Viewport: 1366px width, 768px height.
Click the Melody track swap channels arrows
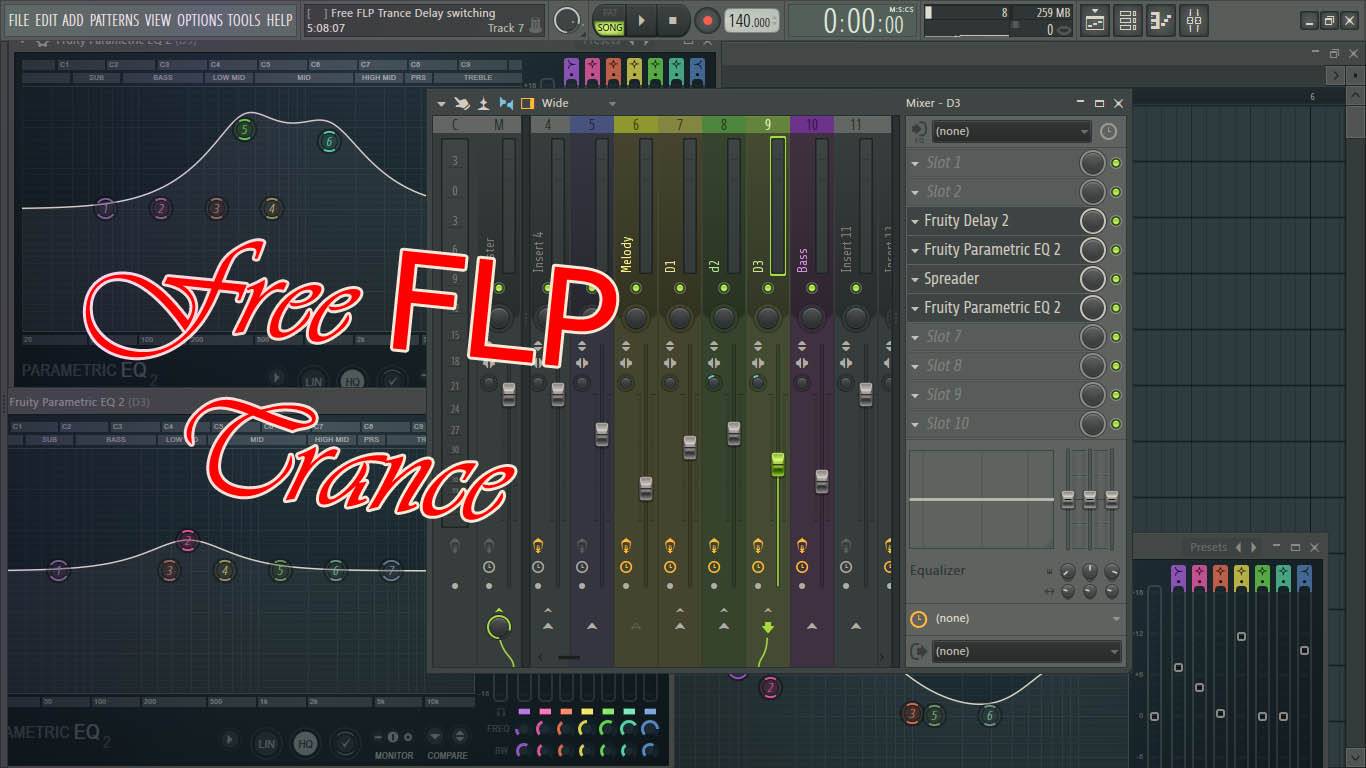coord(626,363)
